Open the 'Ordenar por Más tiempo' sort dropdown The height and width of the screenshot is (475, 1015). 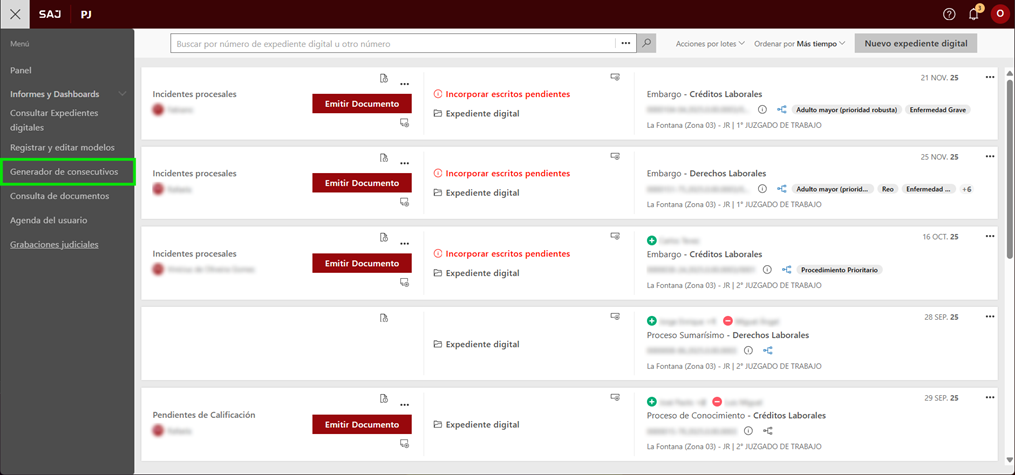[800, 44]
